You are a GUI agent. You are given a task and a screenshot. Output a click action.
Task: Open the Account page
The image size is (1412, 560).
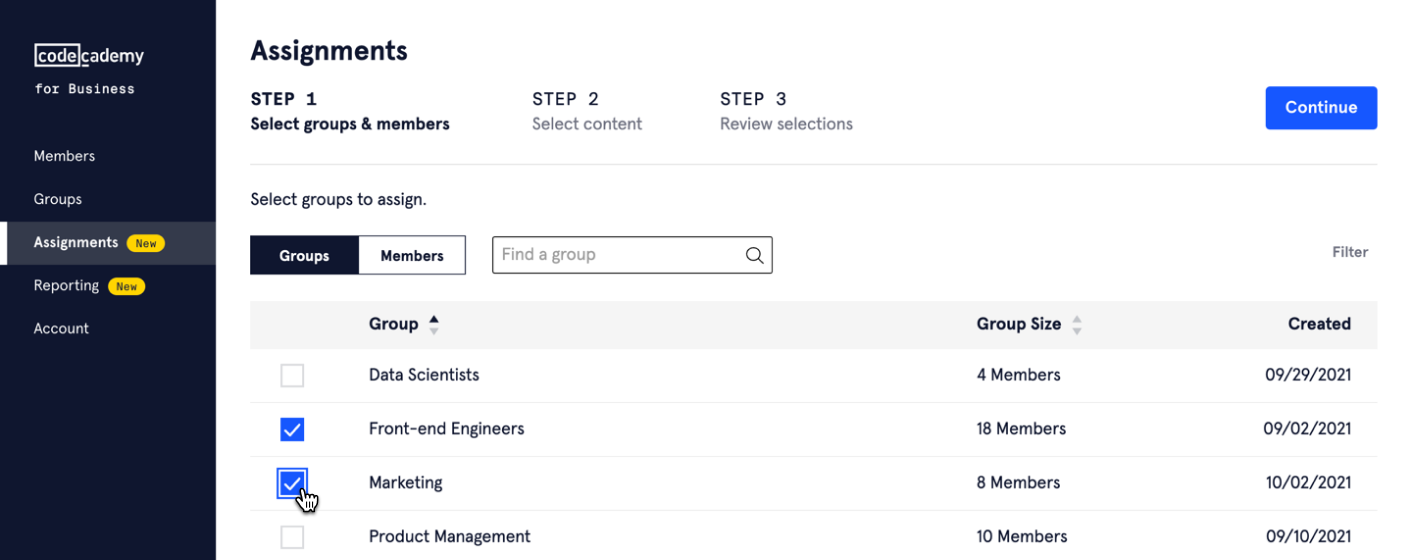click(61, 329)
